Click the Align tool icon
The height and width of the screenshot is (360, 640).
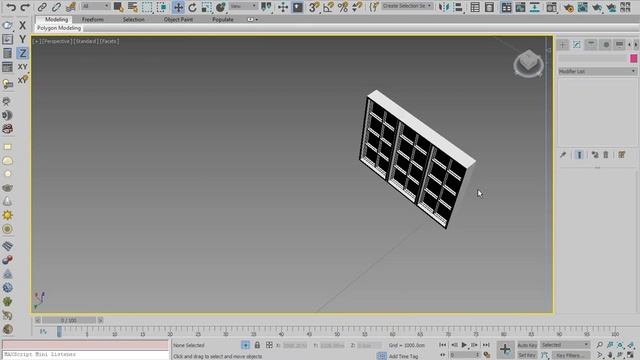point(458,7)
